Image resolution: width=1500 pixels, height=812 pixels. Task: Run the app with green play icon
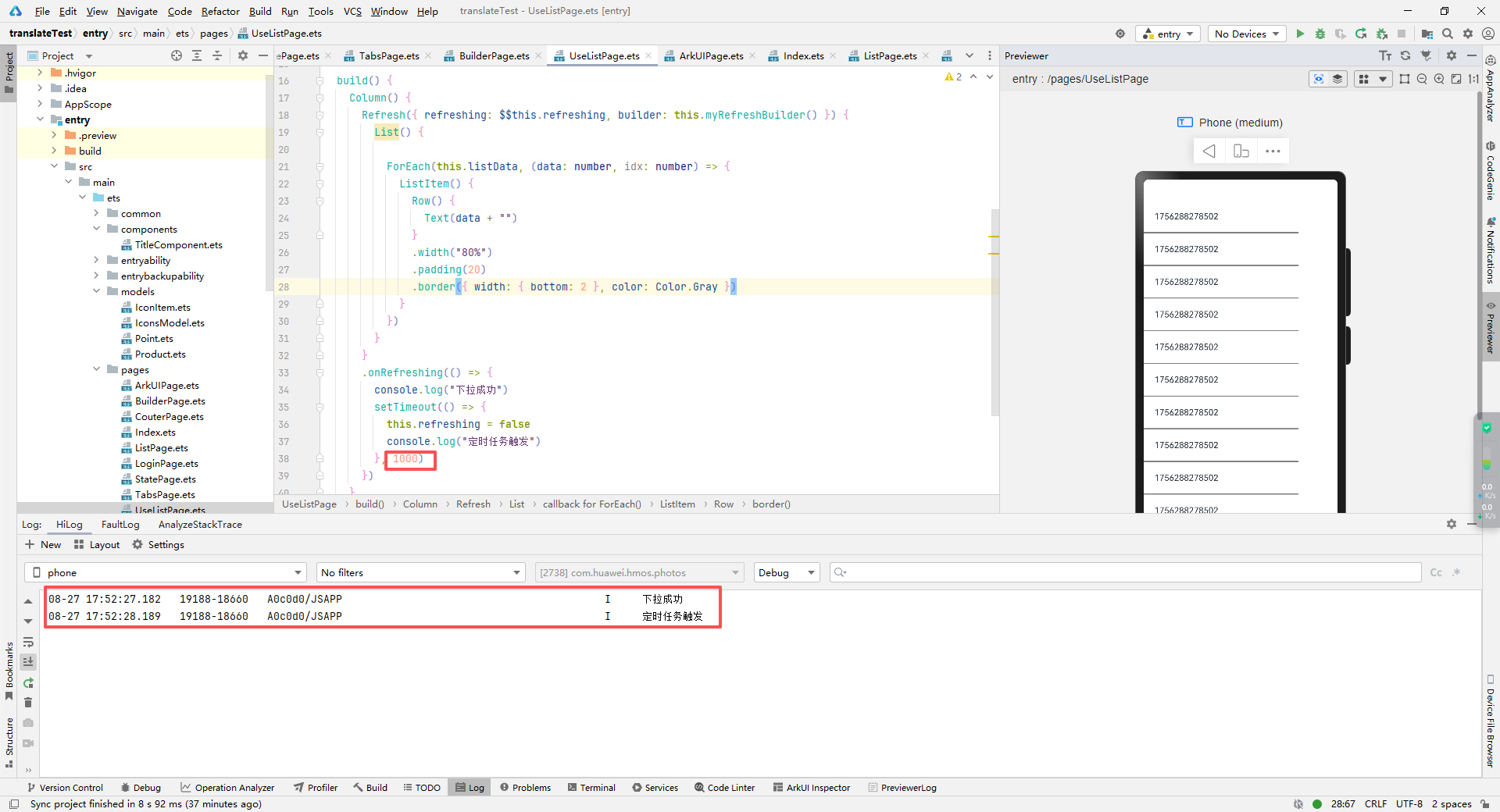[x=1300, y=34]
